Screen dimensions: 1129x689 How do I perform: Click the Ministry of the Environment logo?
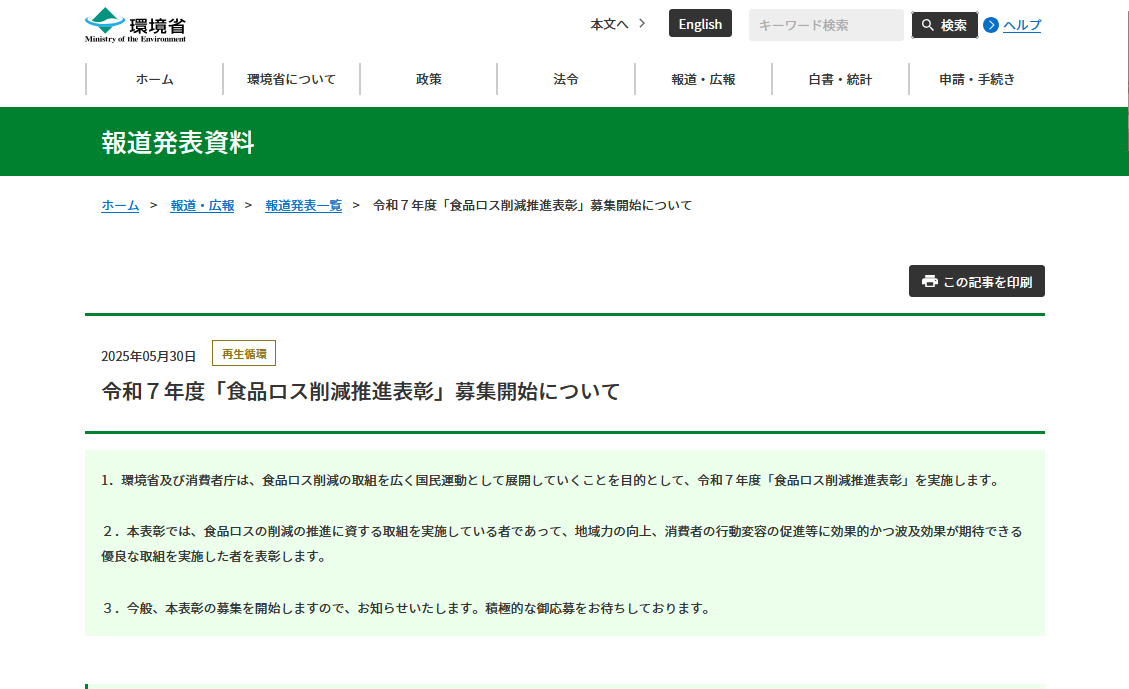[135, 25]
